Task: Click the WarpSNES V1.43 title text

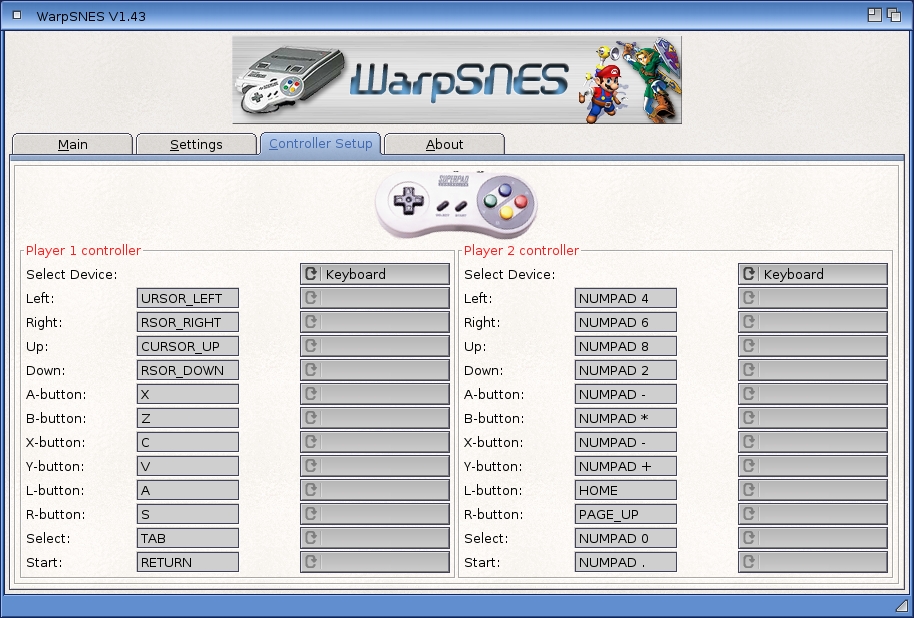Action: 91,16
